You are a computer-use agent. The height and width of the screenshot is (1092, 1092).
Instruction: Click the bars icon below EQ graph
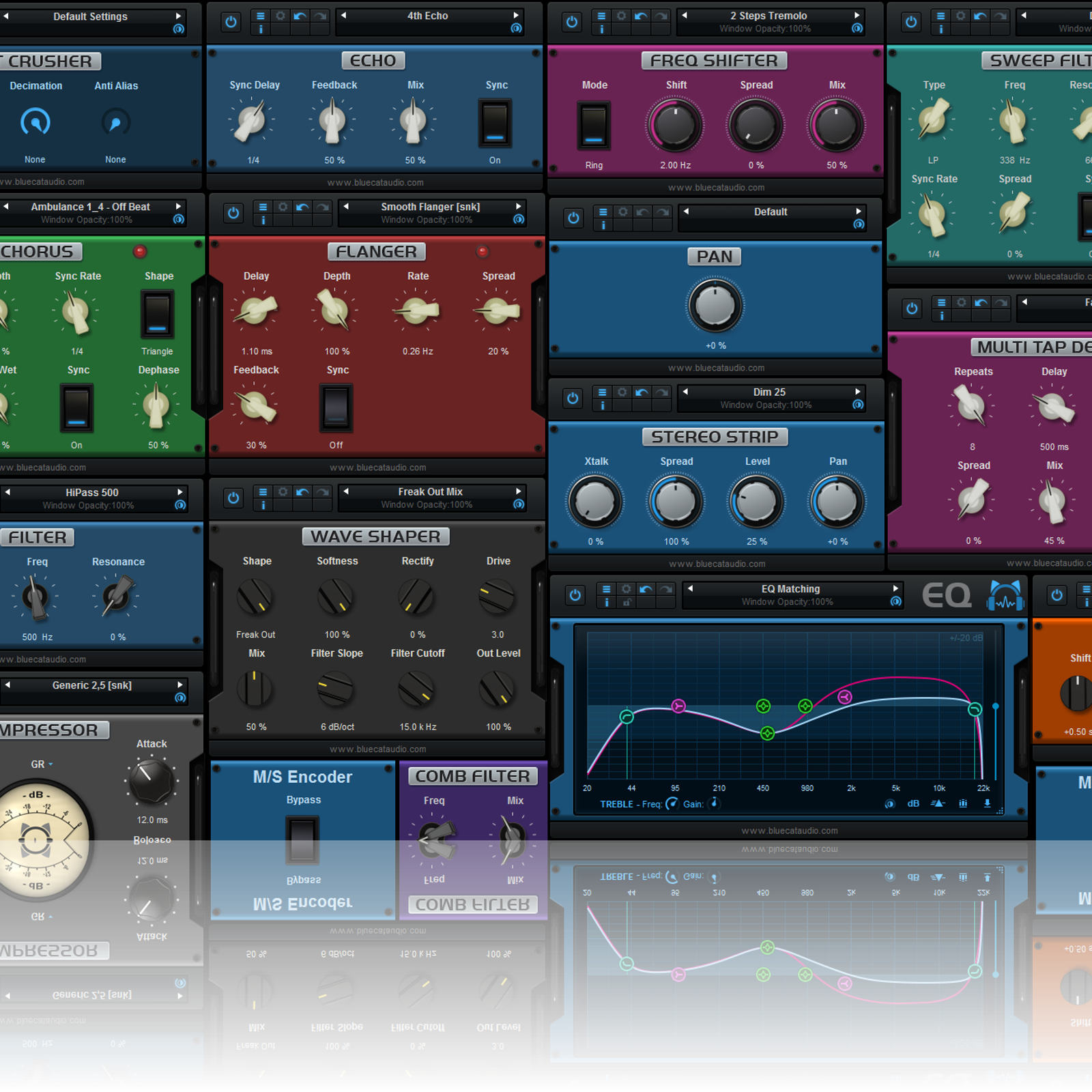(x=963, y=803)
